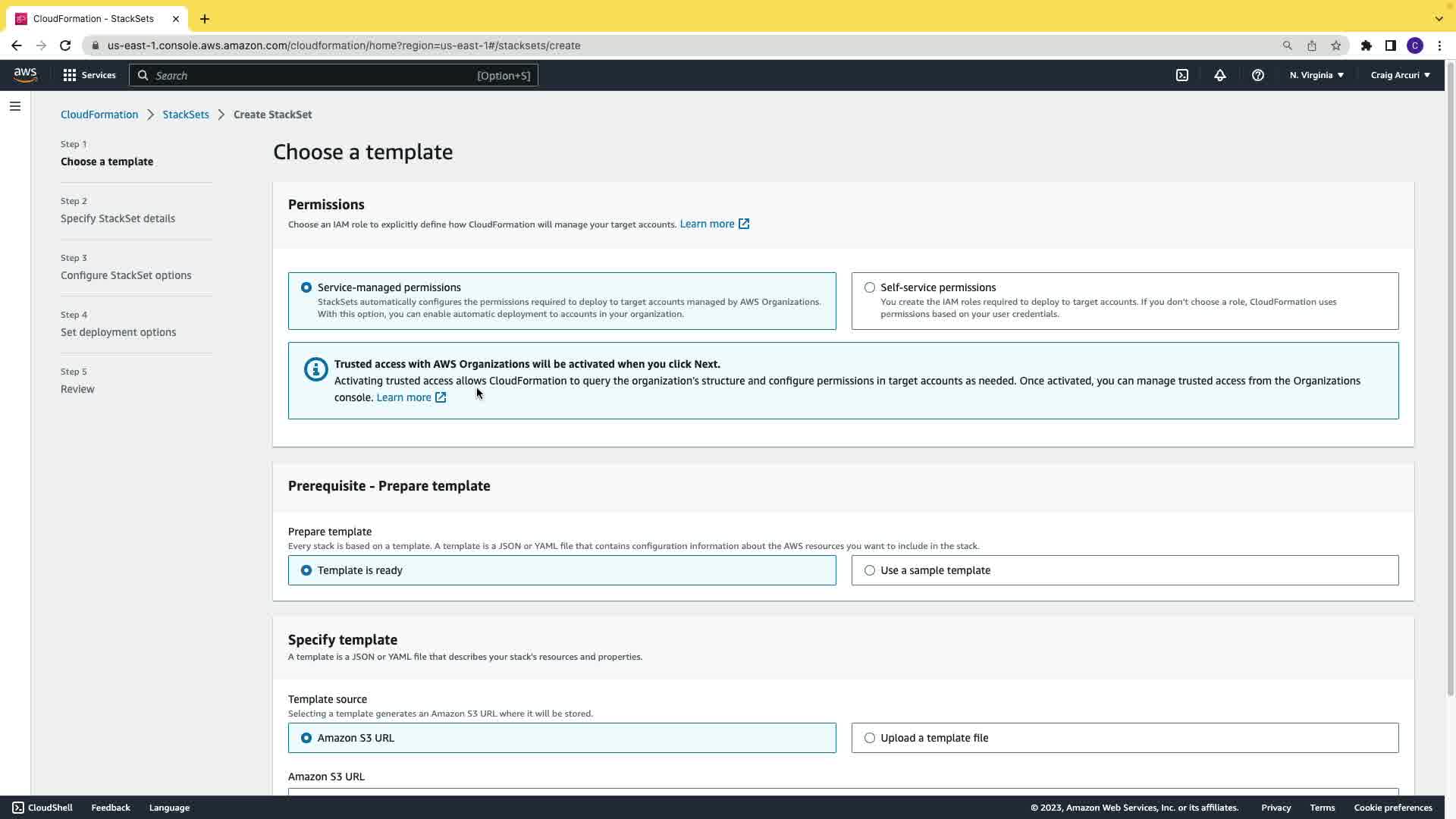Select Use a sample template option
This screenshot has height=819, width=1456.
[x=870, y=570]
